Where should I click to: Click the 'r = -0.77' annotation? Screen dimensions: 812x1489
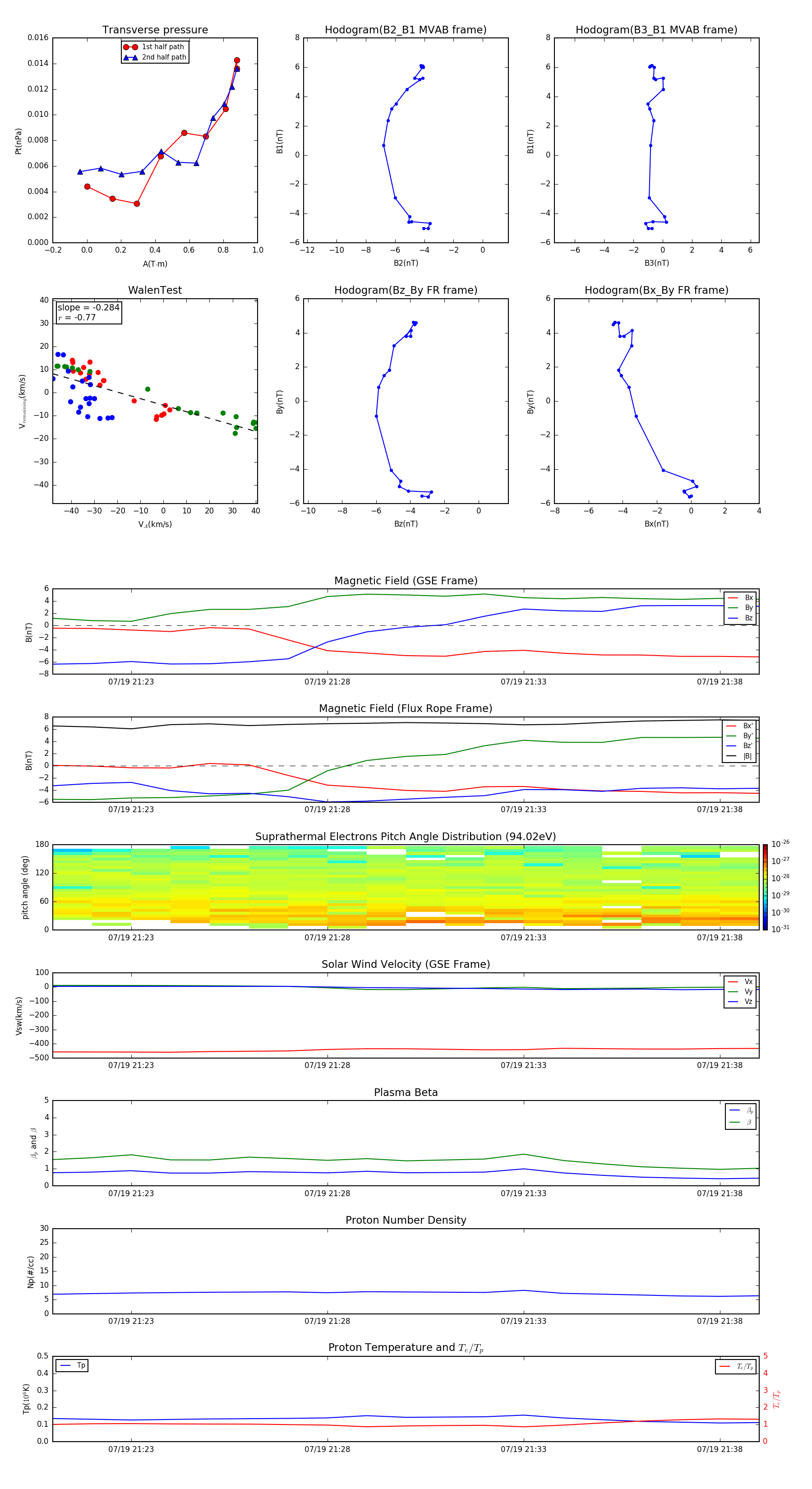click(77, 317)
